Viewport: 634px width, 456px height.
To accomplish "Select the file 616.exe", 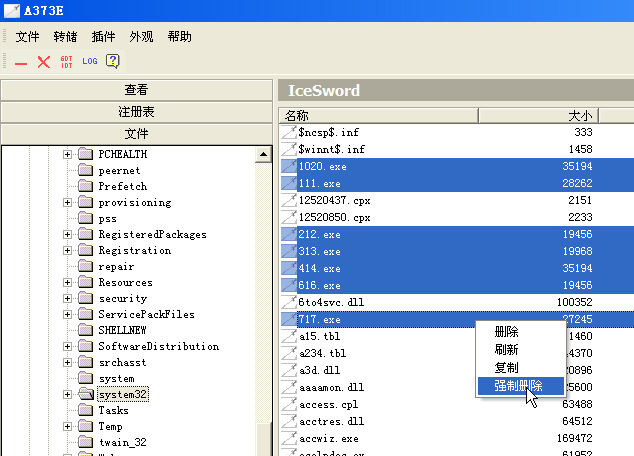I will pos(319,285).
